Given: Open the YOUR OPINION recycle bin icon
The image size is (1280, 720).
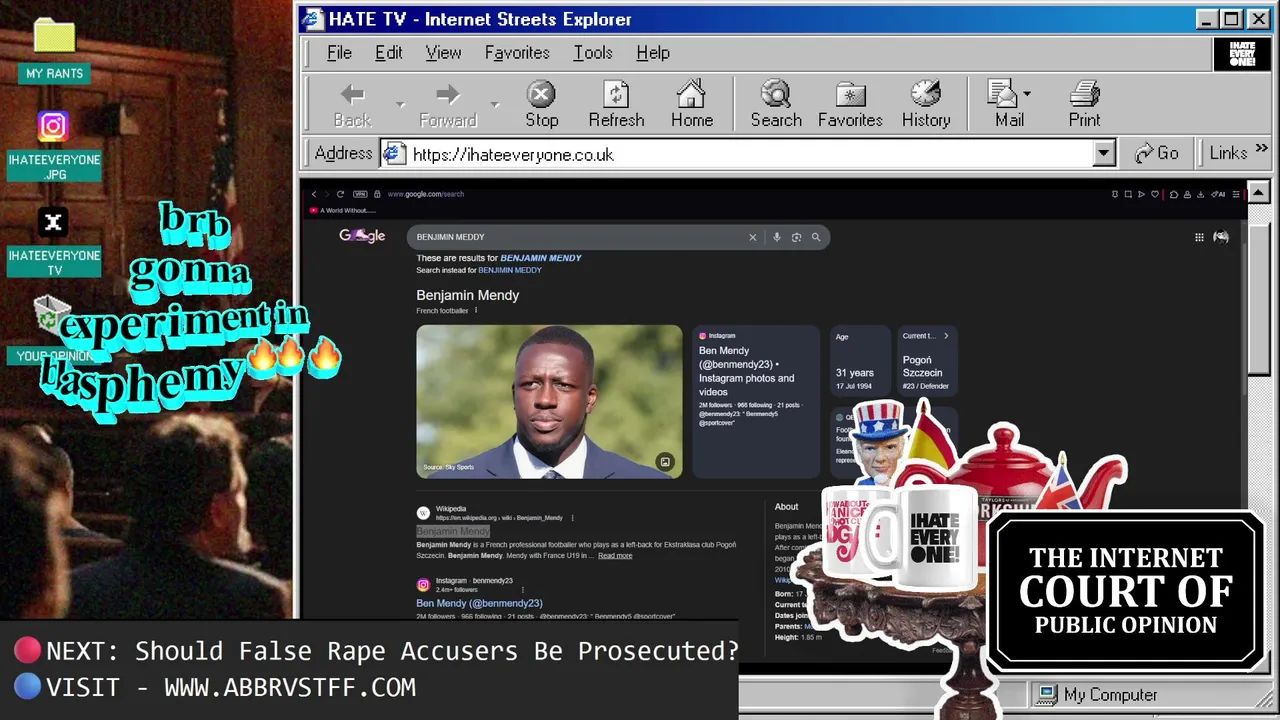Looking at the screenshot, I should click(51, 314).
